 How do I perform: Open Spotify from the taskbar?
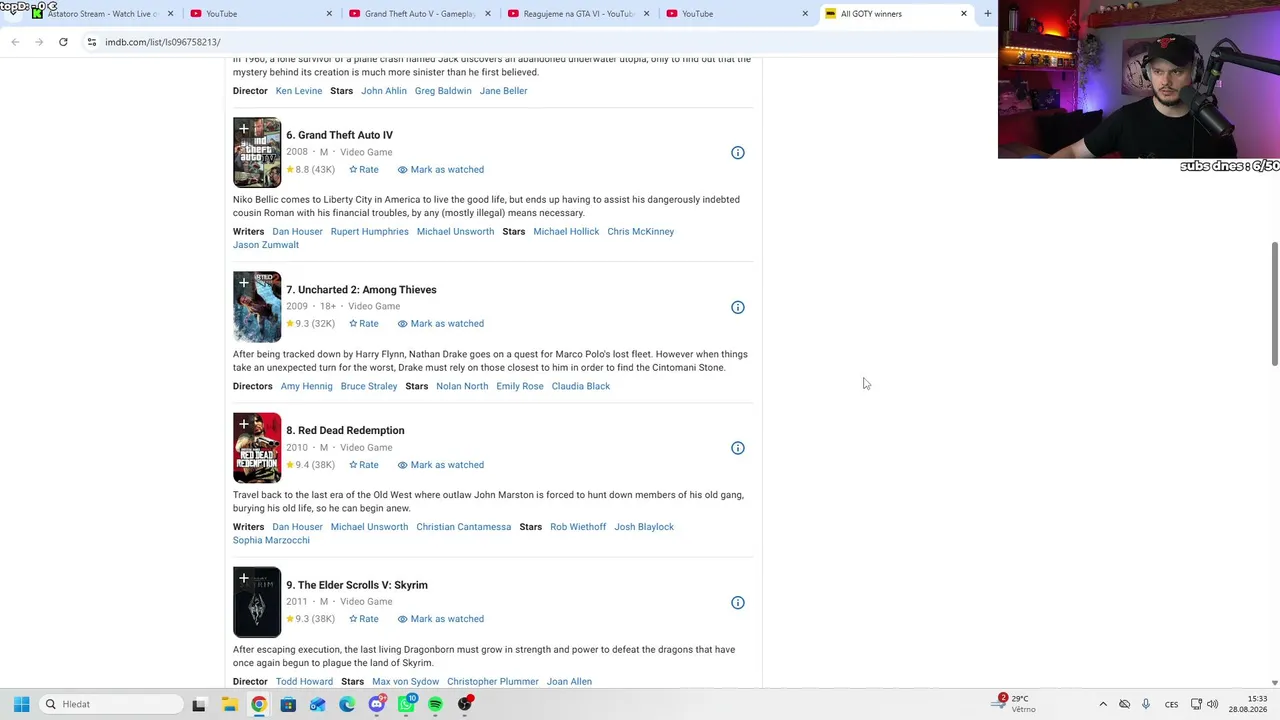[x=436, y=704]
